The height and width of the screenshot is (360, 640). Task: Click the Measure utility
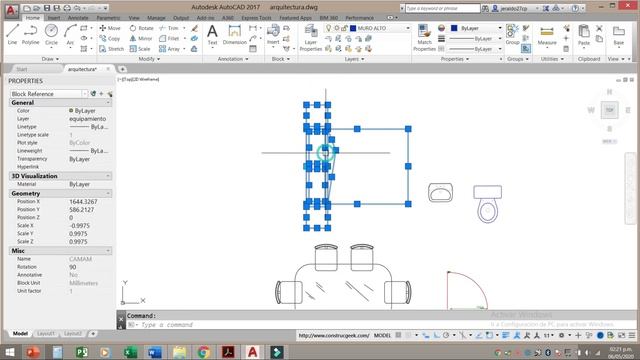pos(547,35)
